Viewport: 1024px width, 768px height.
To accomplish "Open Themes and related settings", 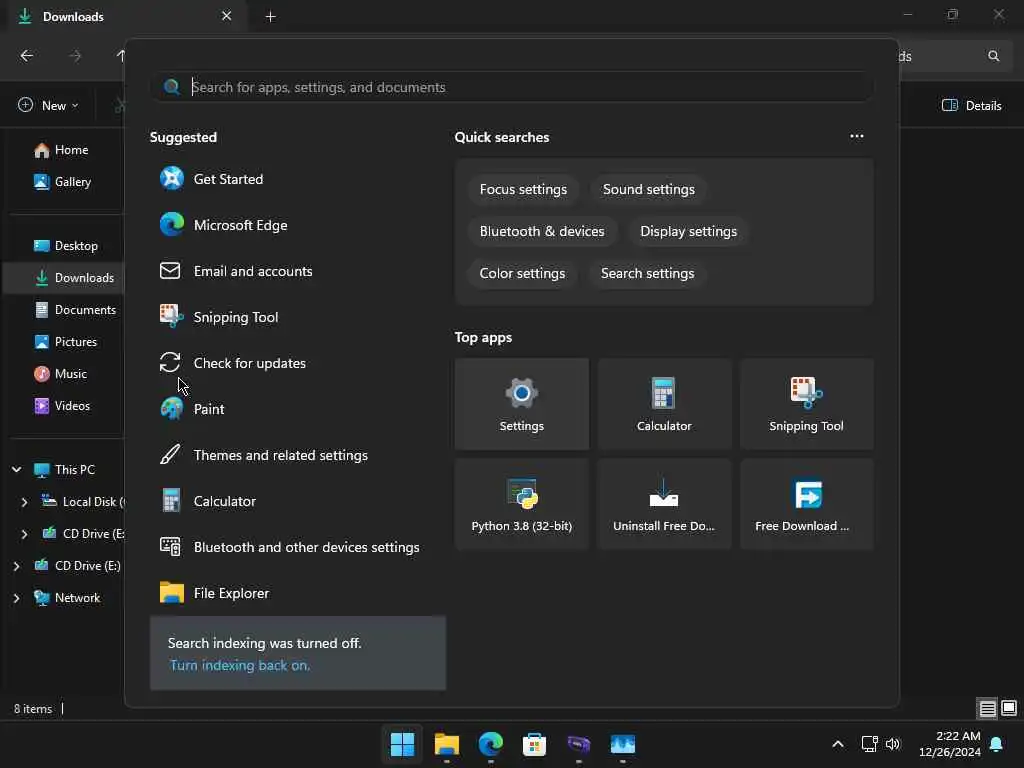I will [297, 455].
